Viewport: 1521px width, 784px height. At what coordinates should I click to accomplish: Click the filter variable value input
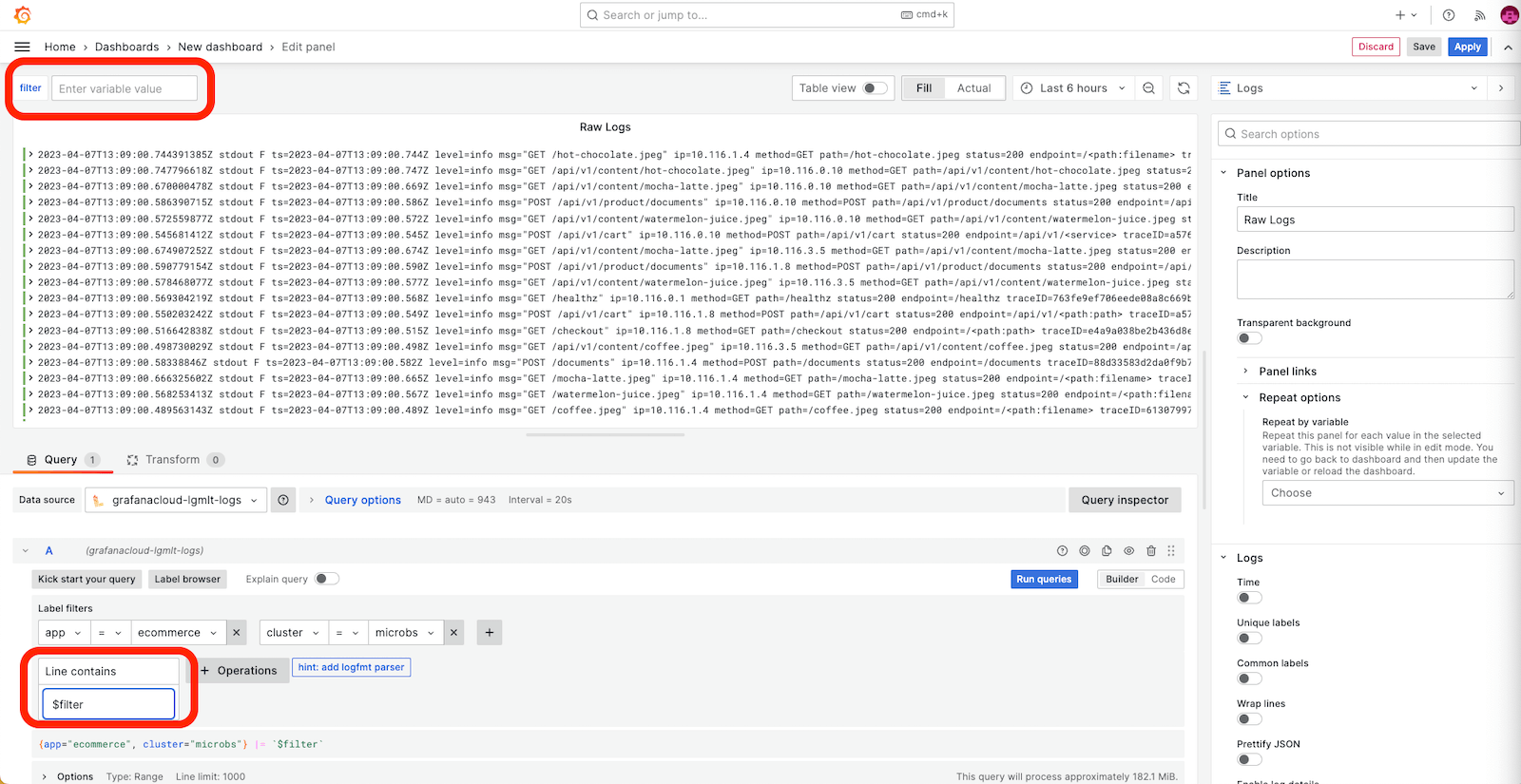[125, 89]
